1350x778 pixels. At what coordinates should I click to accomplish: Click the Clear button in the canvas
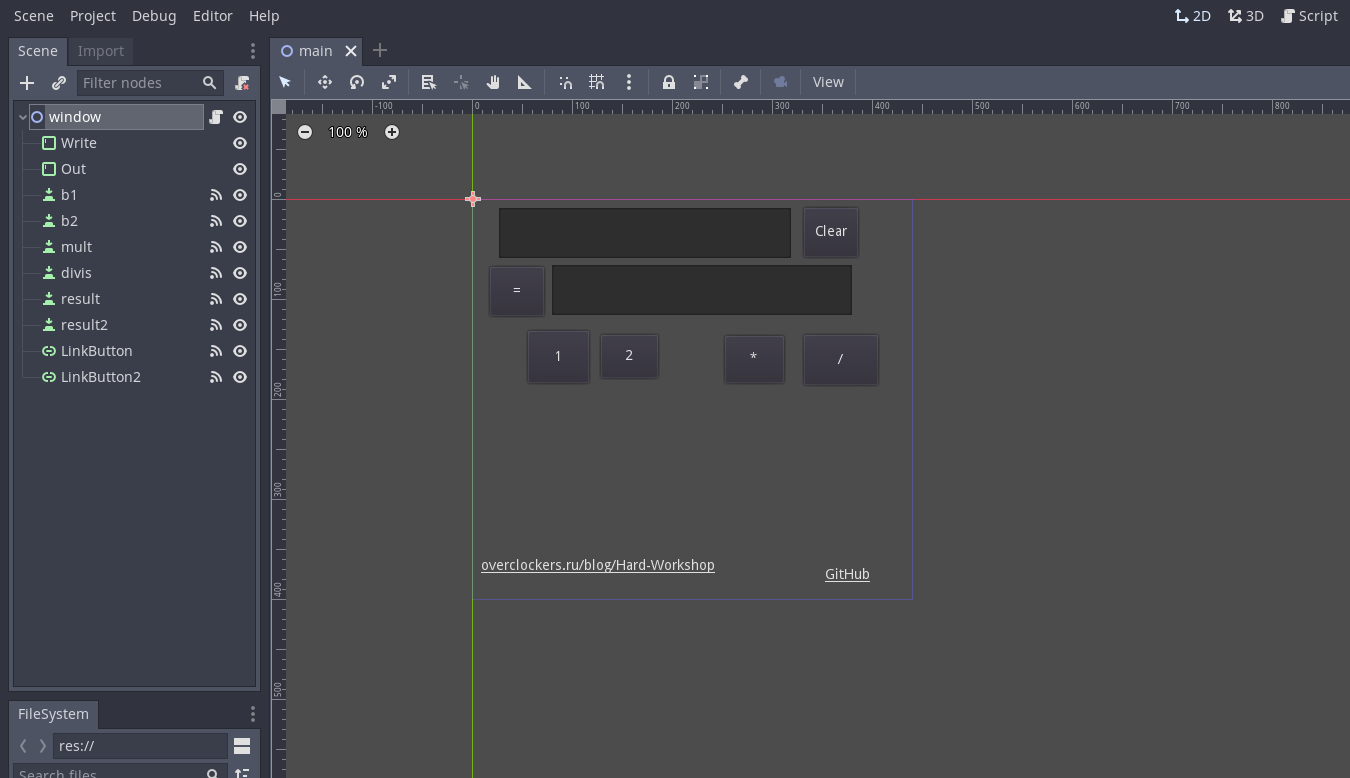pyautogui.click(x=830, y=231)
